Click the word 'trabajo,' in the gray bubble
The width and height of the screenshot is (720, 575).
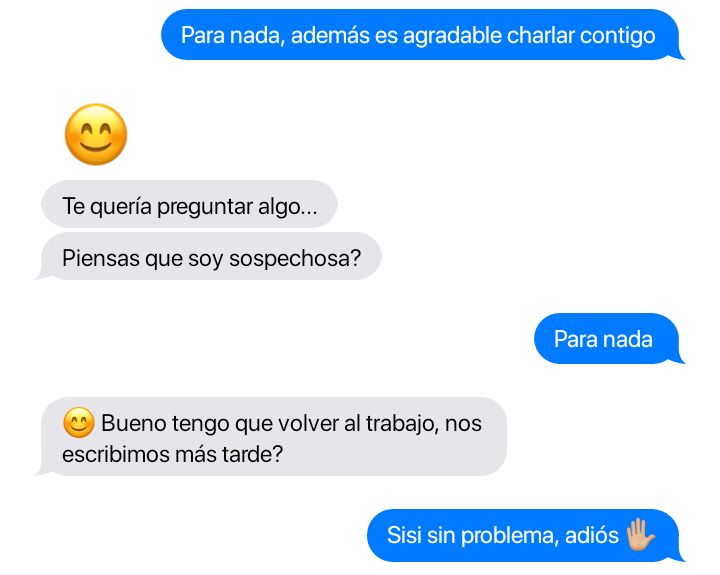pos(402,424)
